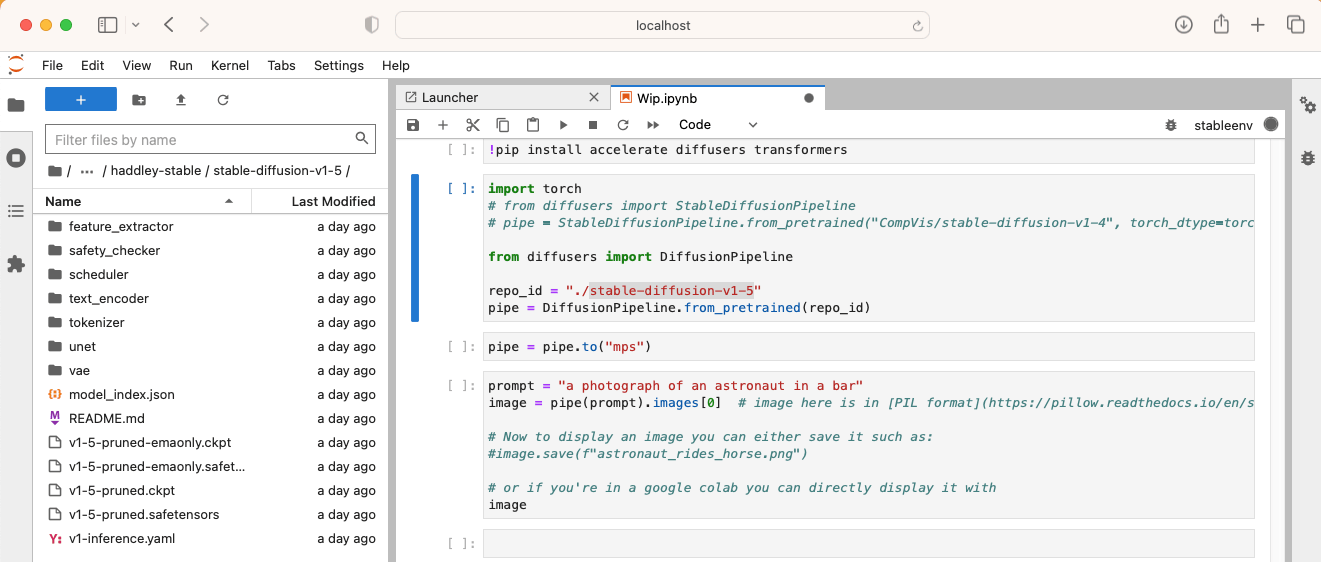
Task: Open the Code cell type dropdown
Action: click(x=718, y=125)
